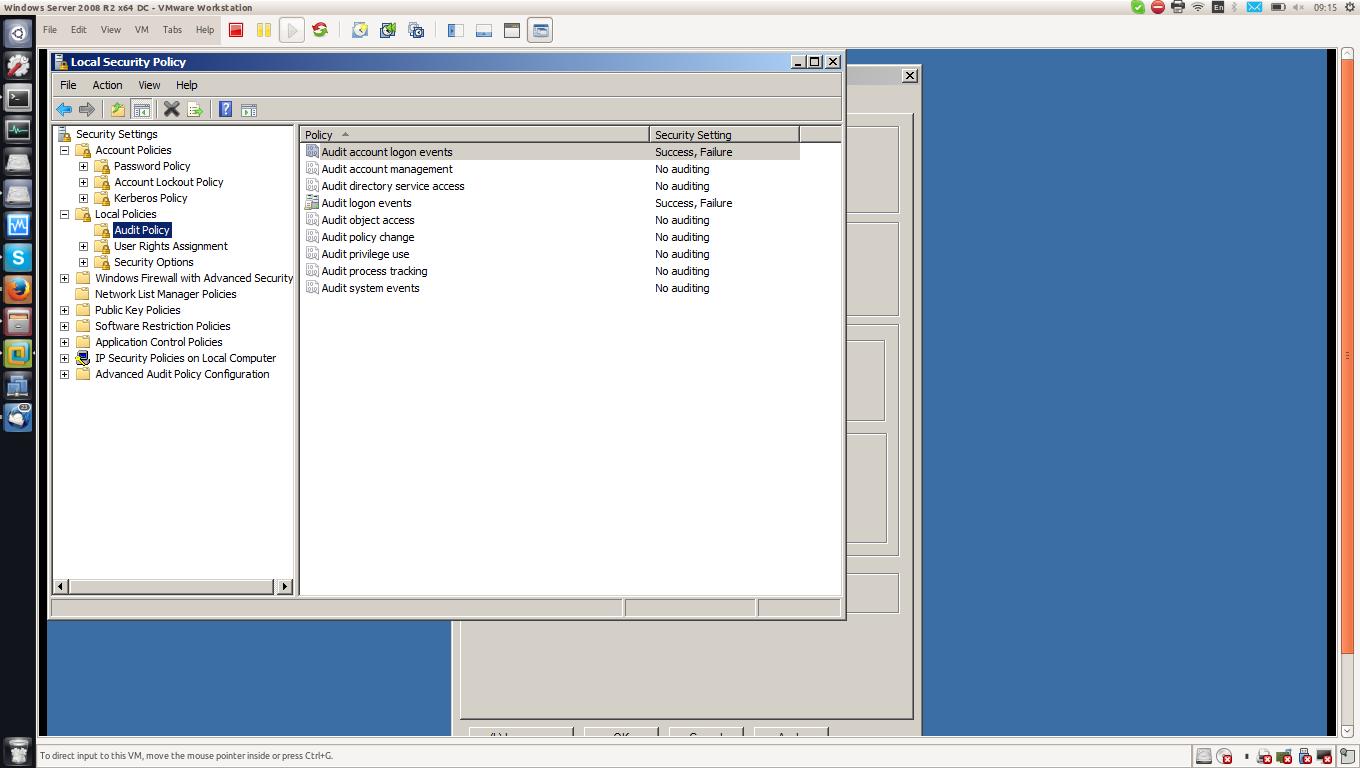The width and height of the screenshot is (1360, 768).
Task: Toggle the Show/Hide Action Pane icon
Action: coord(249,109)
